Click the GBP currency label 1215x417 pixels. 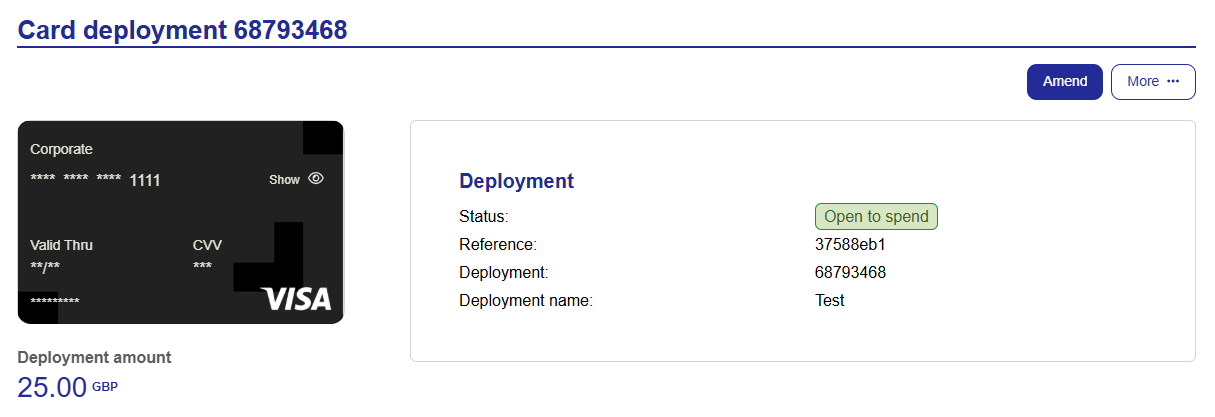click(105, 386)
